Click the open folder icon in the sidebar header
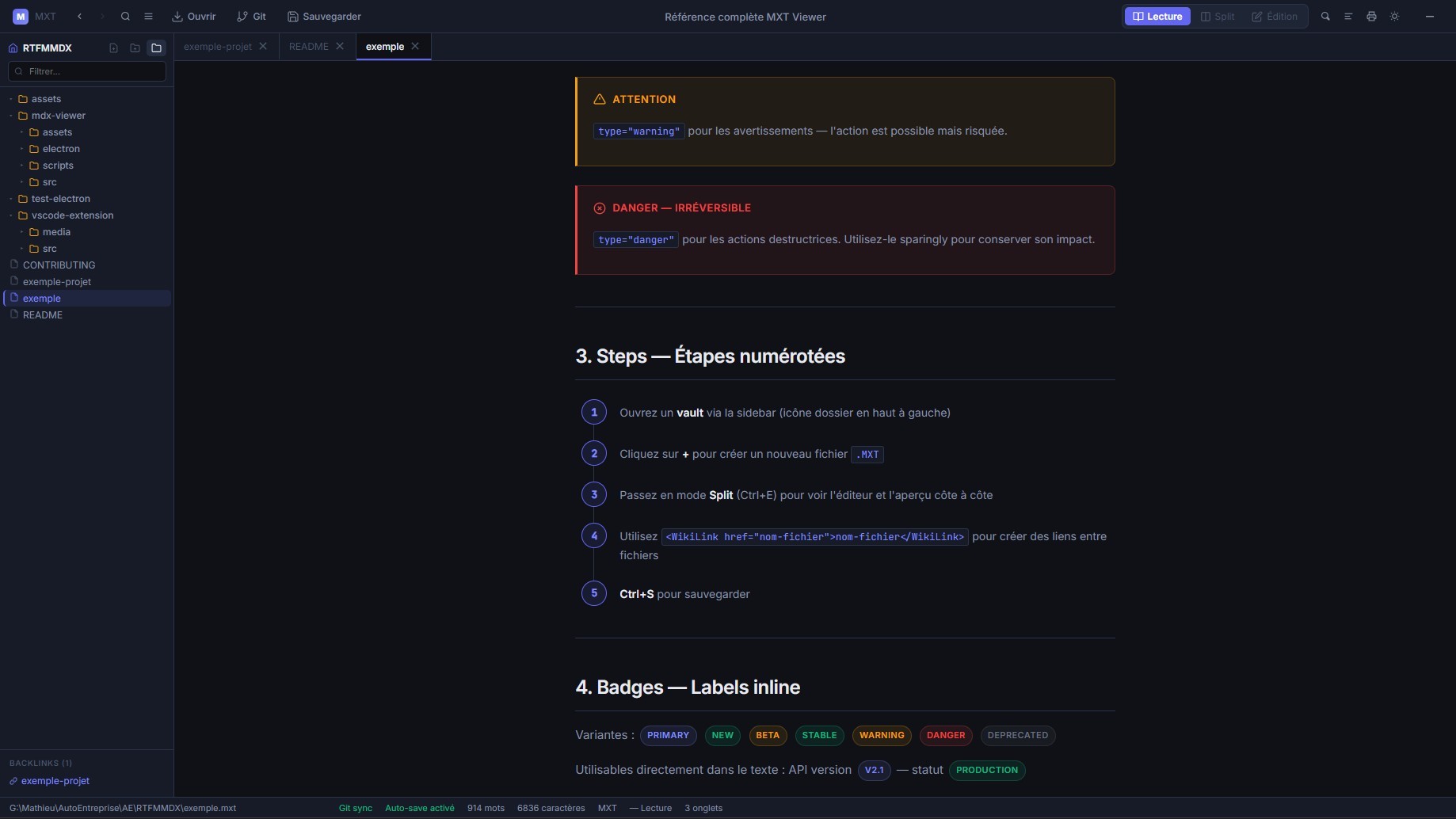Image resolution: width=1456 pixels, height=819 pixels. [156, 48]
